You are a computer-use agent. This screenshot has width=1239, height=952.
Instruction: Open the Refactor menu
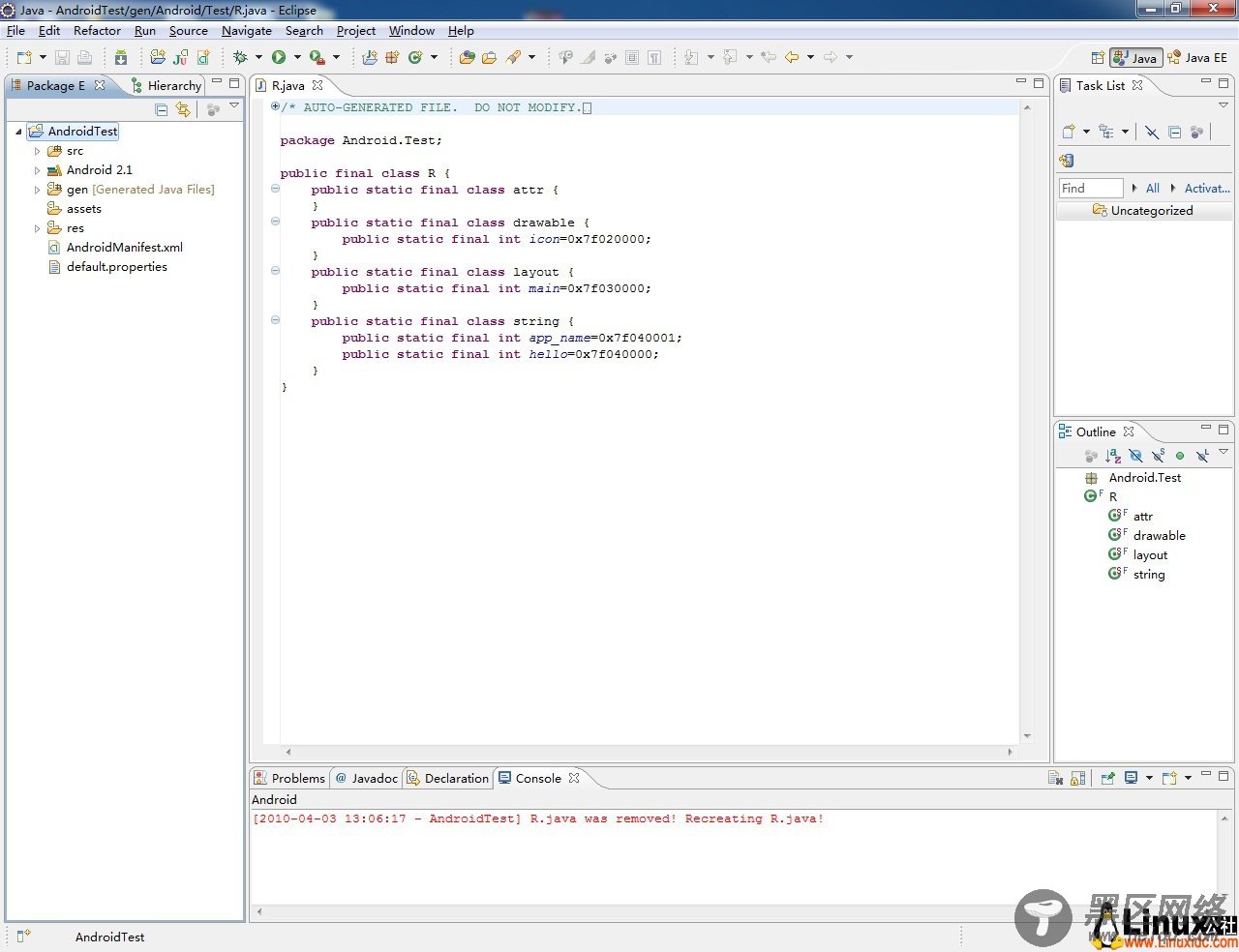click(97, 31)
